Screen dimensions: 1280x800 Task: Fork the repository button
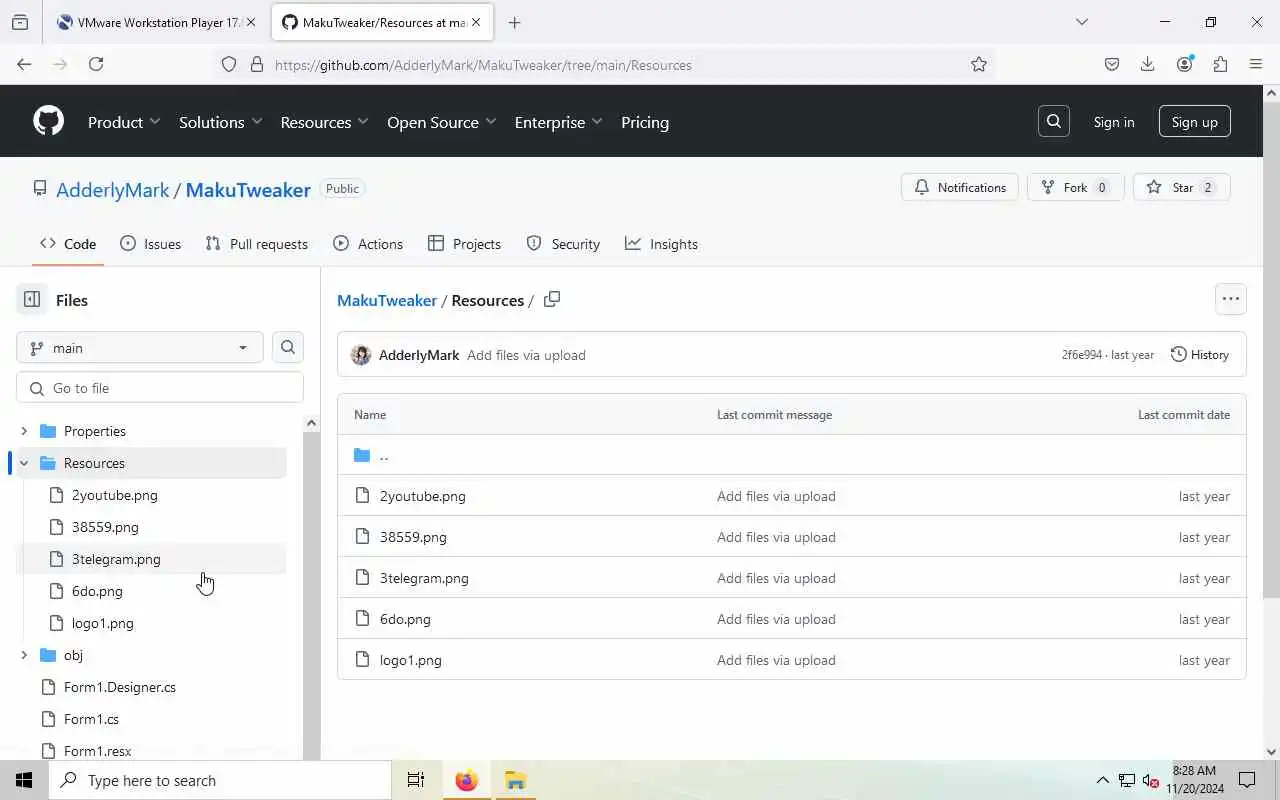pyautogui.click(x=1075, y=187)
